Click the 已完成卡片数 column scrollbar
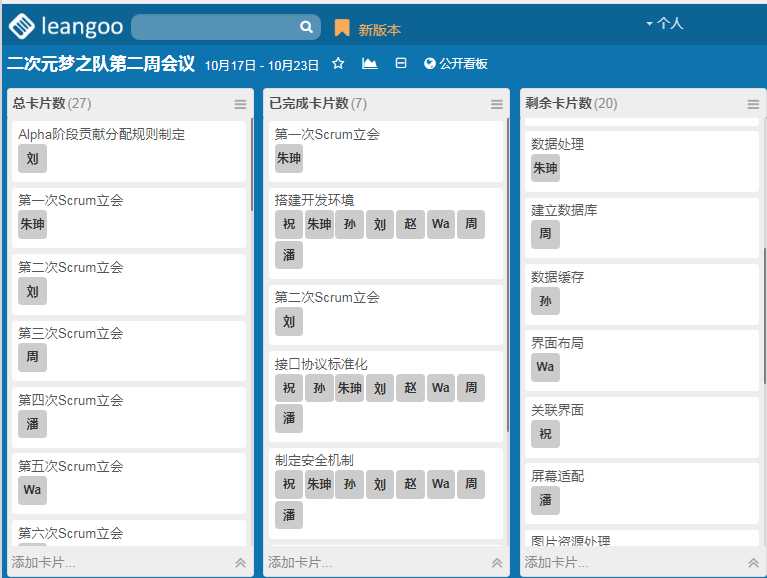Screen dimensions: 767x578 click(x=508, y=275)
